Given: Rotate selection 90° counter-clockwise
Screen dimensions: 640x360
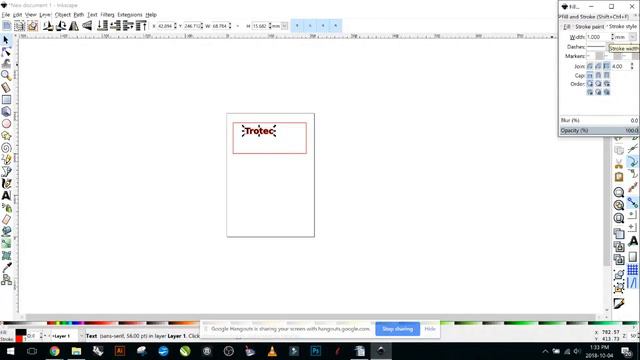Looking at the screenshot, I should [48, 26].
